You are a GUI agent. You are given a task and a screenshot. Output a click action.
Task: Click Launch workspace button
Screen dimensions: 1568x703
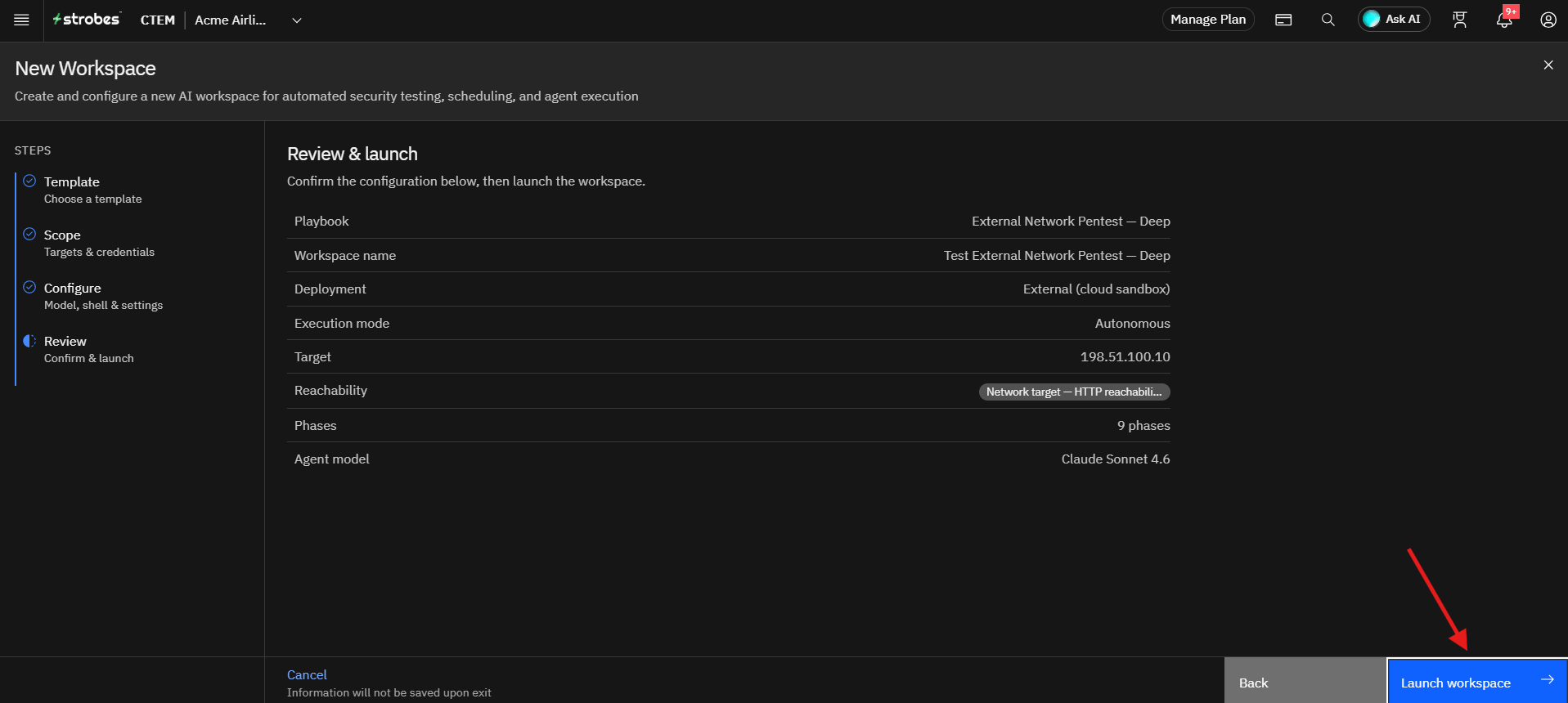tap(1477, 681)
